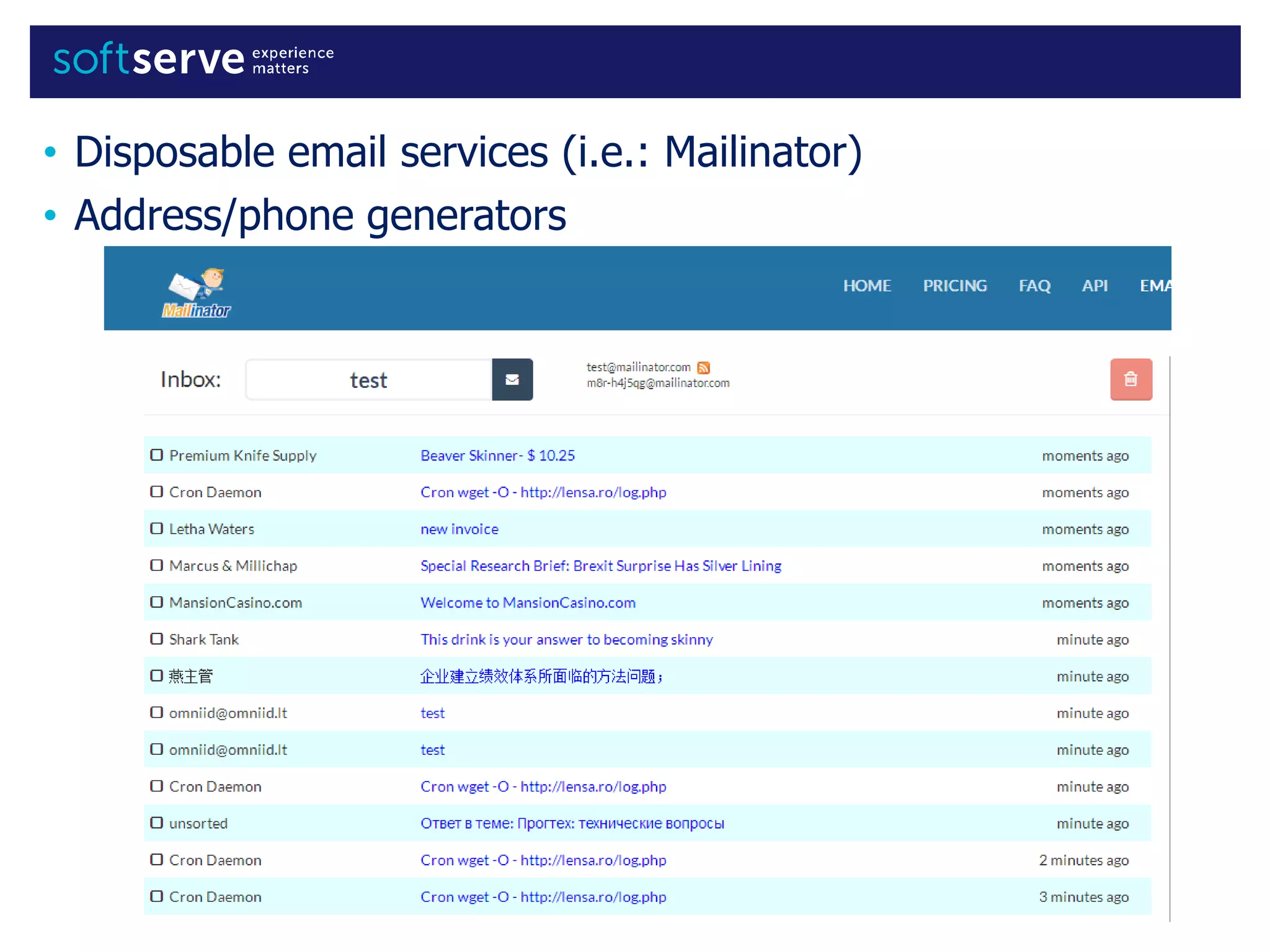Click m8r-h4j5qg@mailinator.com alternate address
This screenshot has height=952, width=1270.
click(658, 383)
